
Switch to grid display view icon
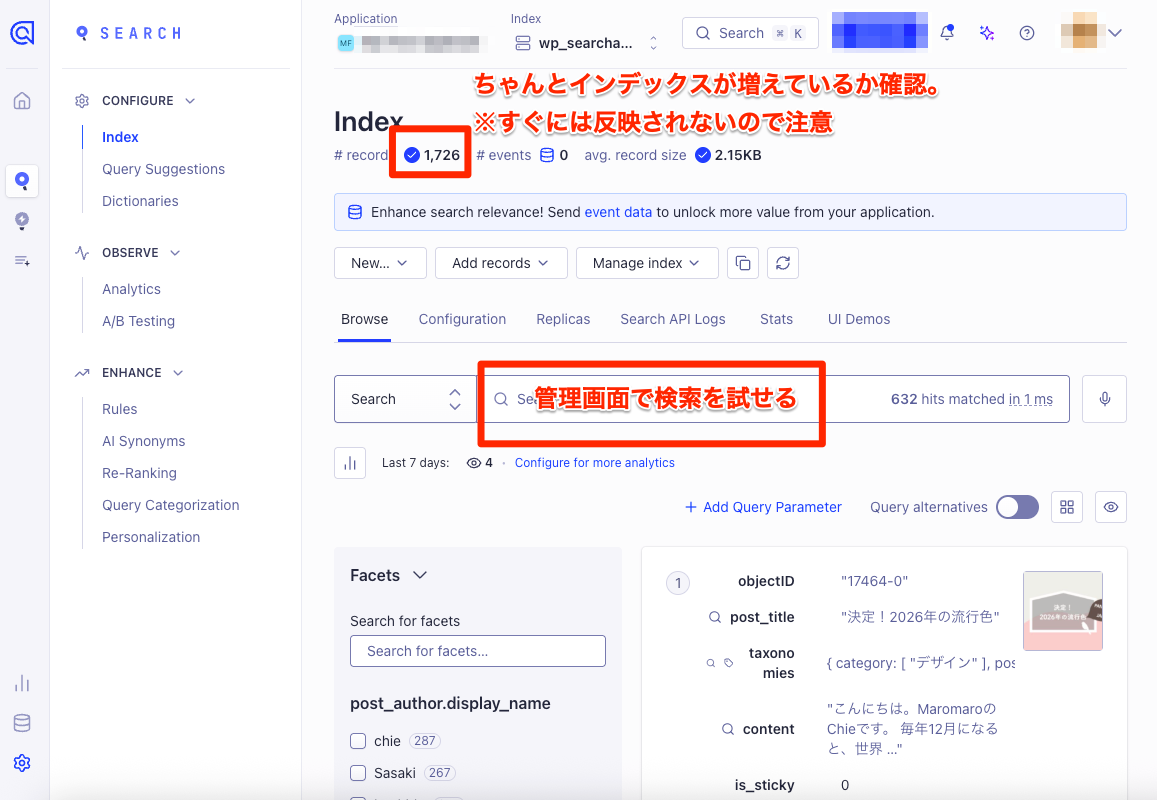pyautogui.click(x=1067, y=507)
